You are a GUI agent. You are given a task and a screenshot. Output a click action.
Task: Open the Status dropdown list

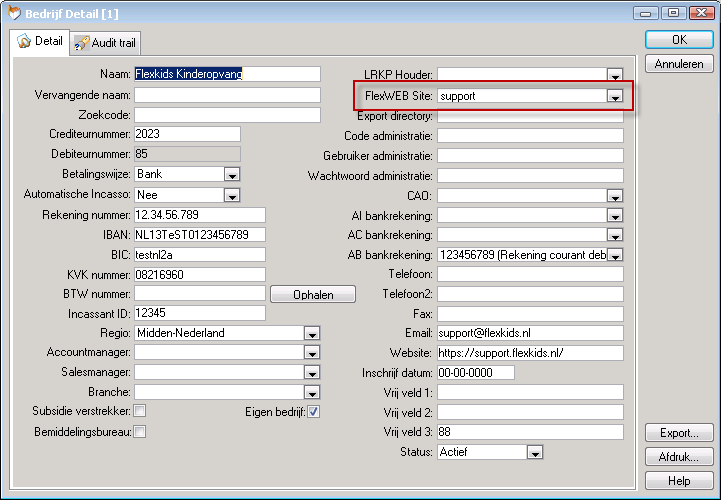point(535,452)
